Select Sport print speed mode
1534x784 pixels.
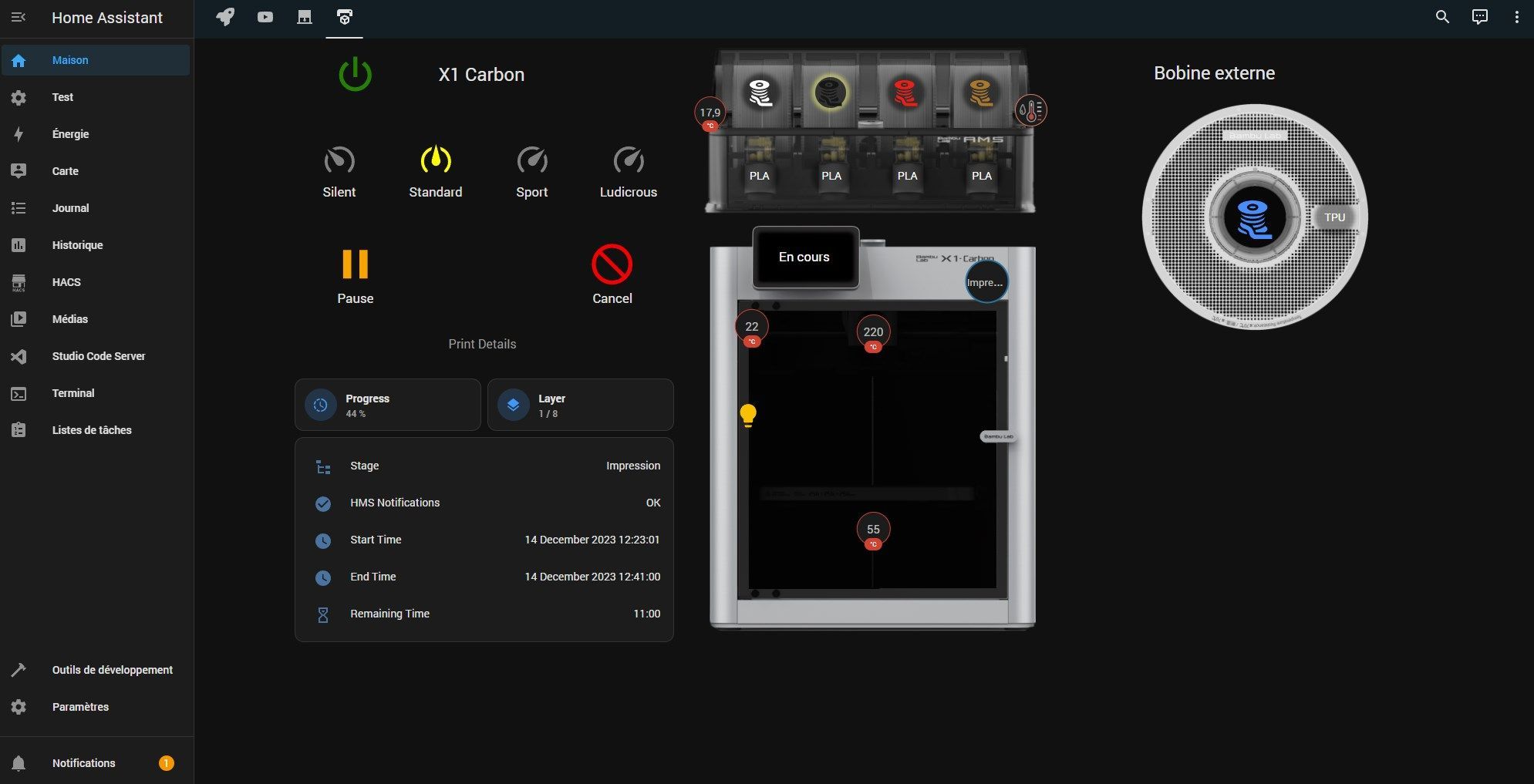point(532,173)
